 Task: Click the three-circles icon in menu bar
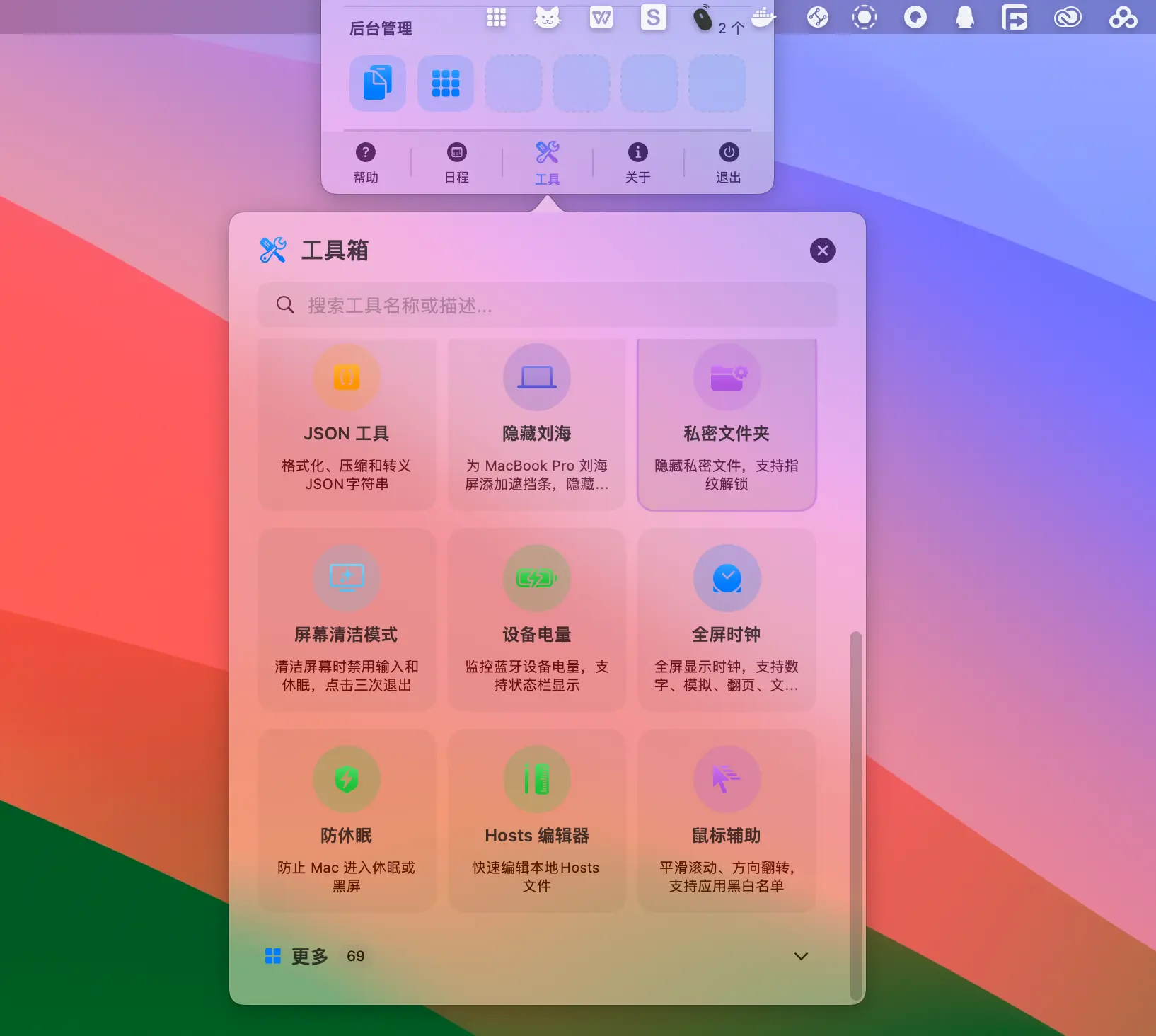click(x=1123, y=17)
